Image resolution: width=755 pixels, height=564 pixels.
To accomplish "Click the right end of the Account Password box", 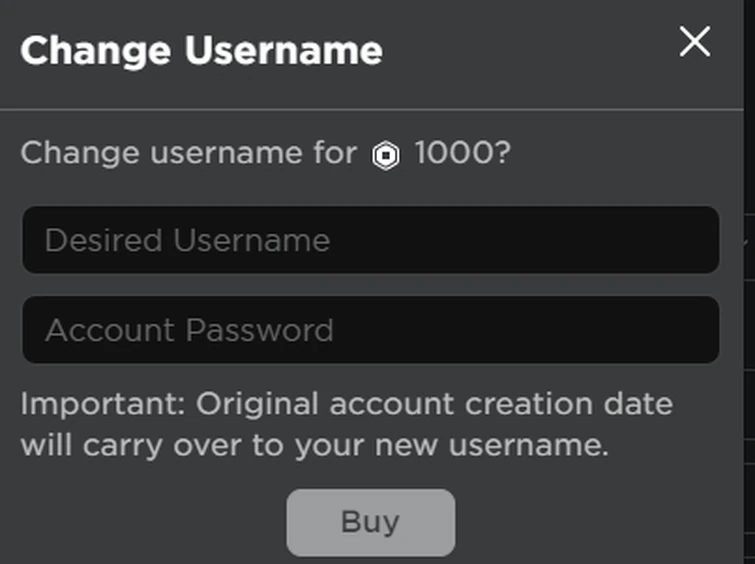I will pyautogui.click(x=690, y=330).
